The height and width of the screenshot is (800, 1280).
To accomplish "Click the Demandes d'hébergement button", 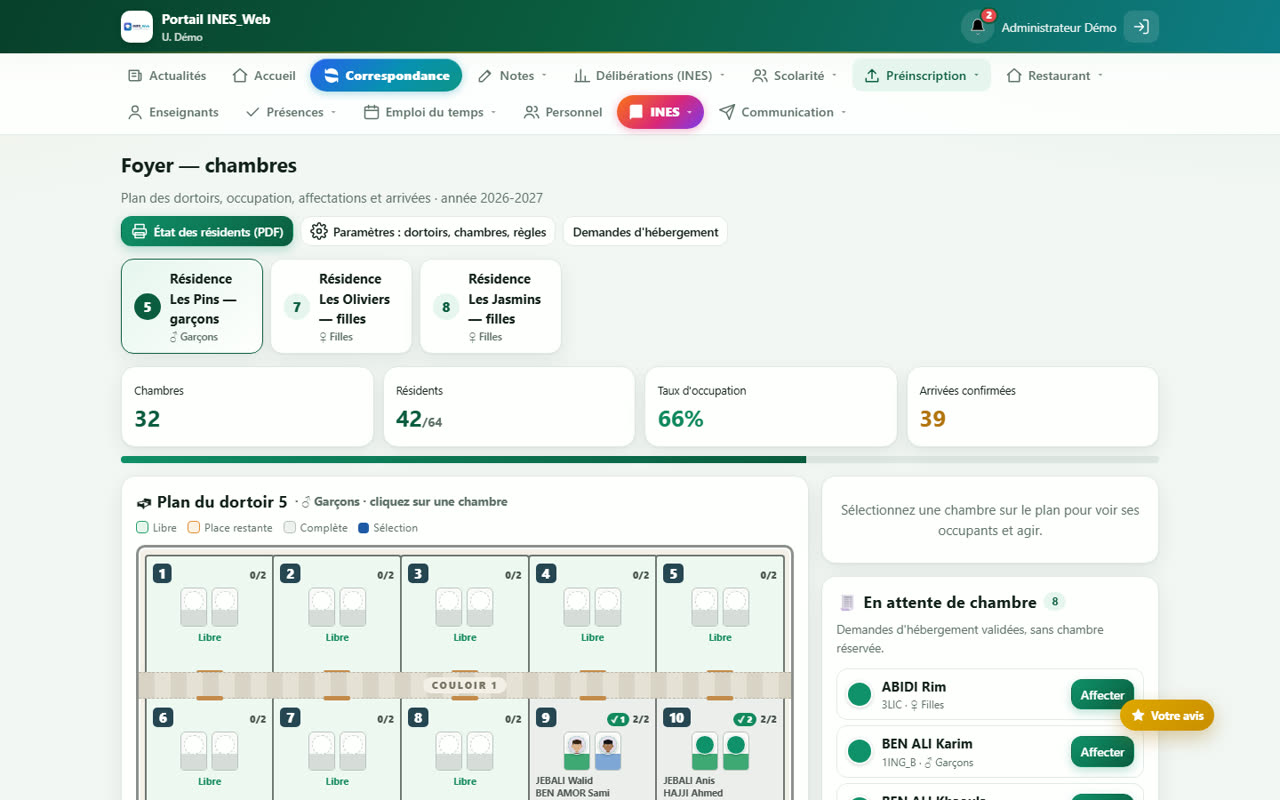I will point(645,232).
